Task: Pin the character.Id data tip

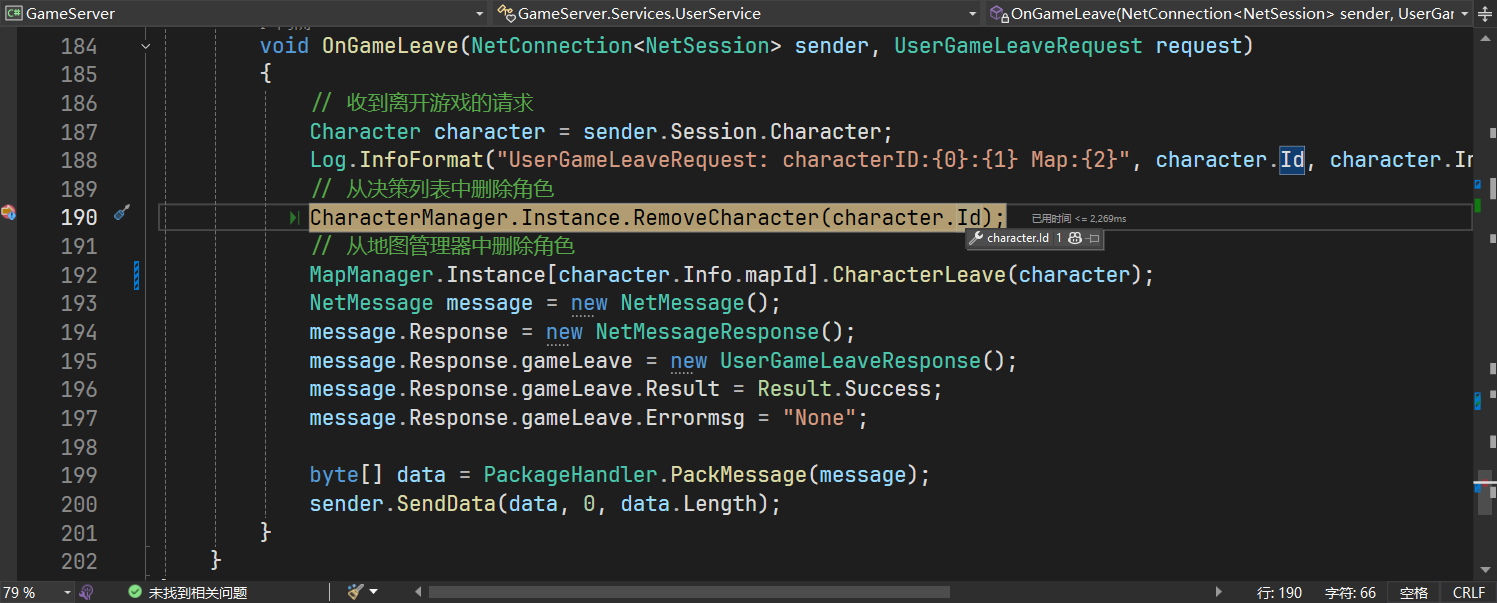Action: [1093, 239]
